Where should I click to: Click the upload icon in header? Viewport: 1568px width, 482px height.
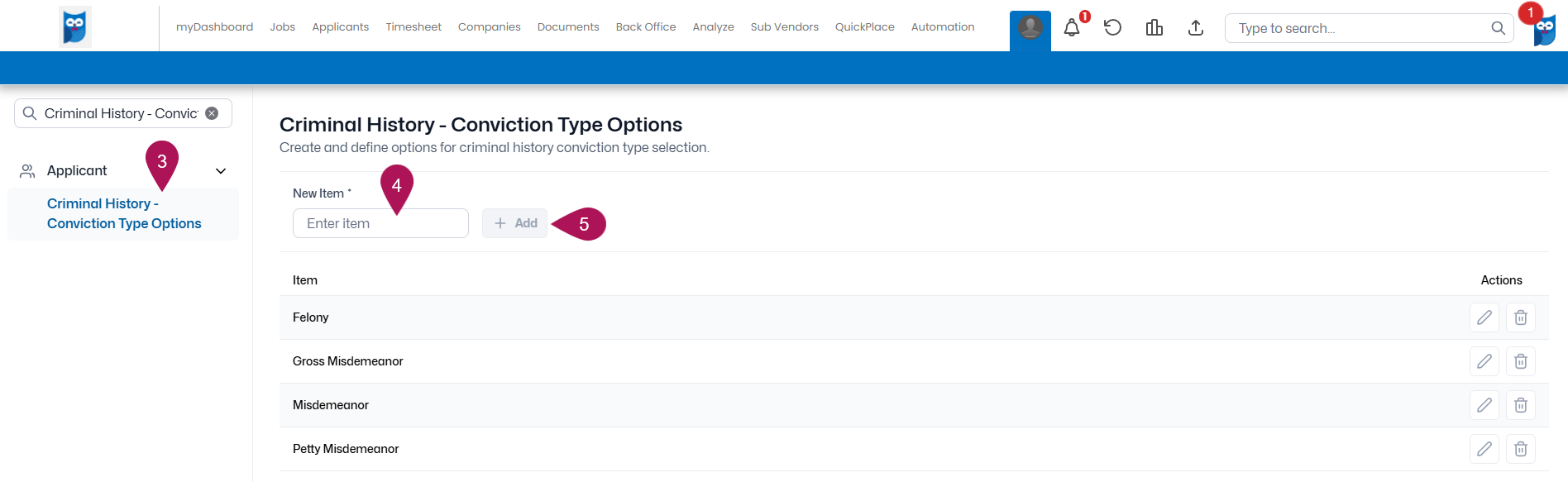click(1196, 27)
